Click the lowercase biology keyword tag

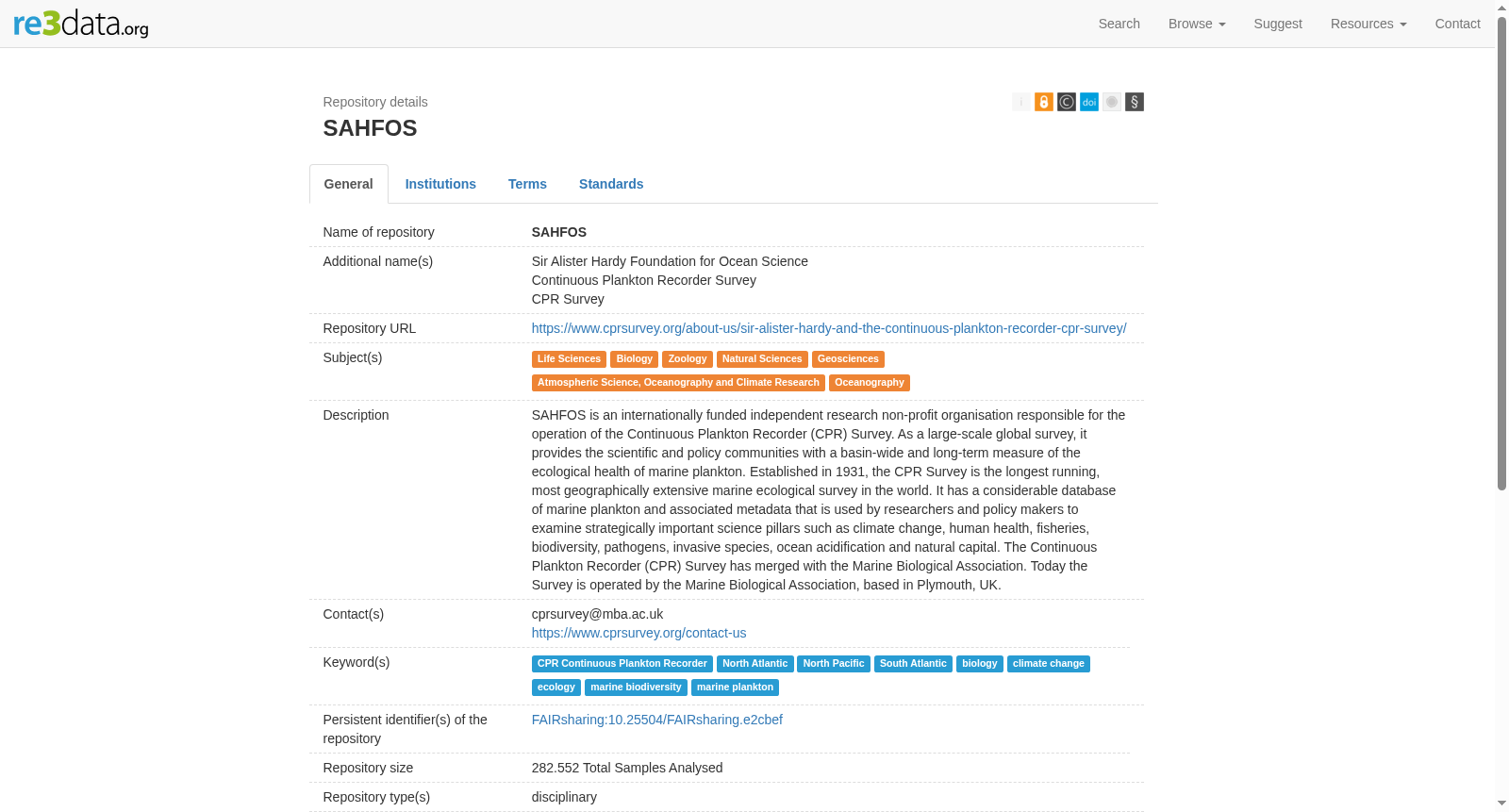(x=980, y=664)
